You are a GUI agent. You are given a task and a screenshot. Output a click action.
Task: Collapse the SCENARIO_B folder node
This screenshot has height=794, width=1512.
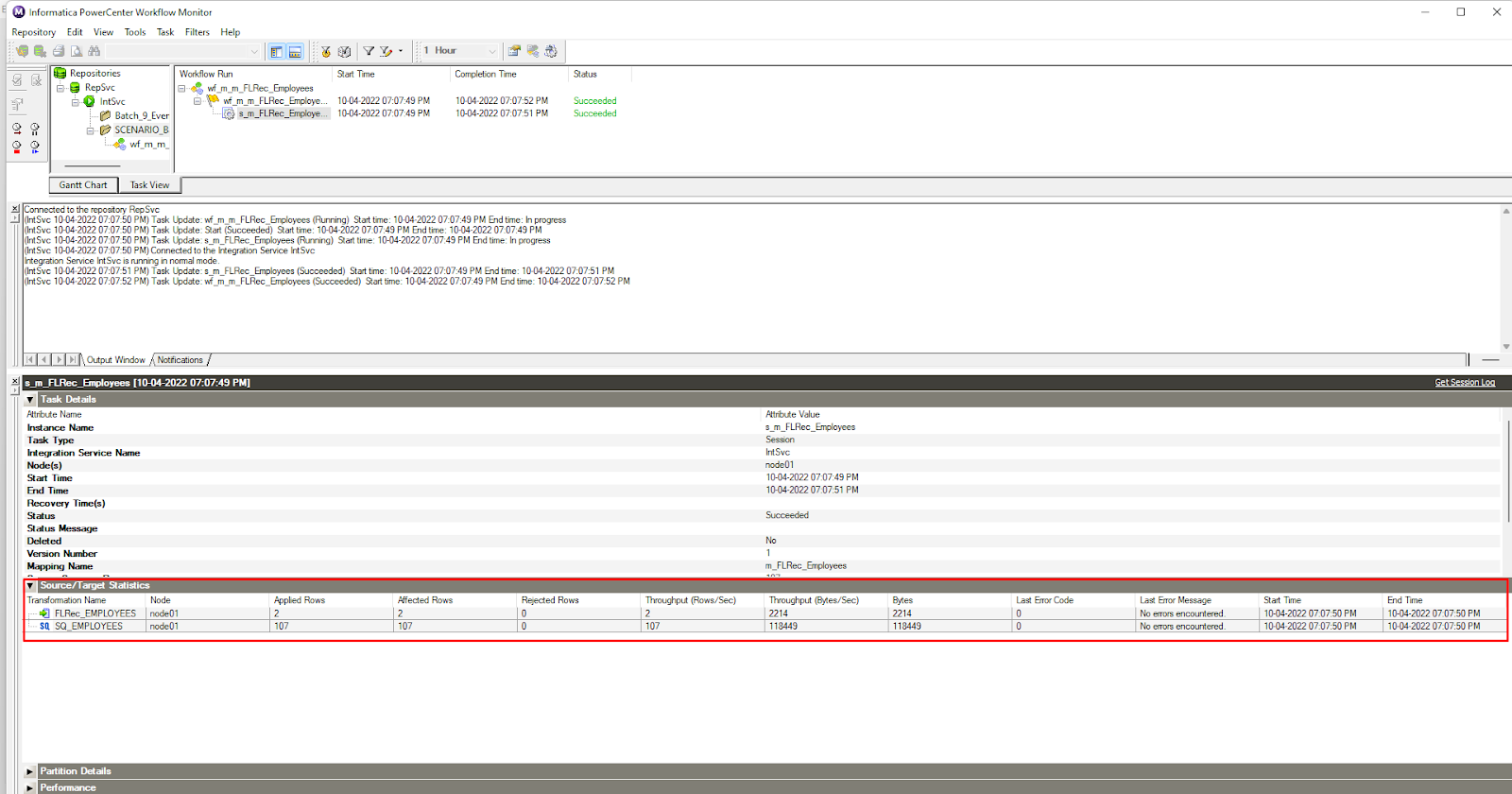pyautogui.click(x=91, y=130)
